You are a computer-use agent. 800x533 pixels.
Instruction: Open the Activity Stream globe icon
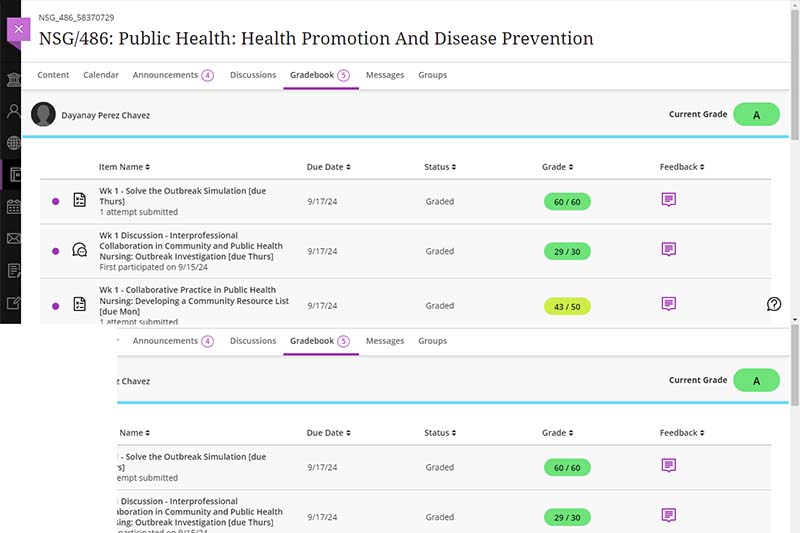(x=13, y=143)
